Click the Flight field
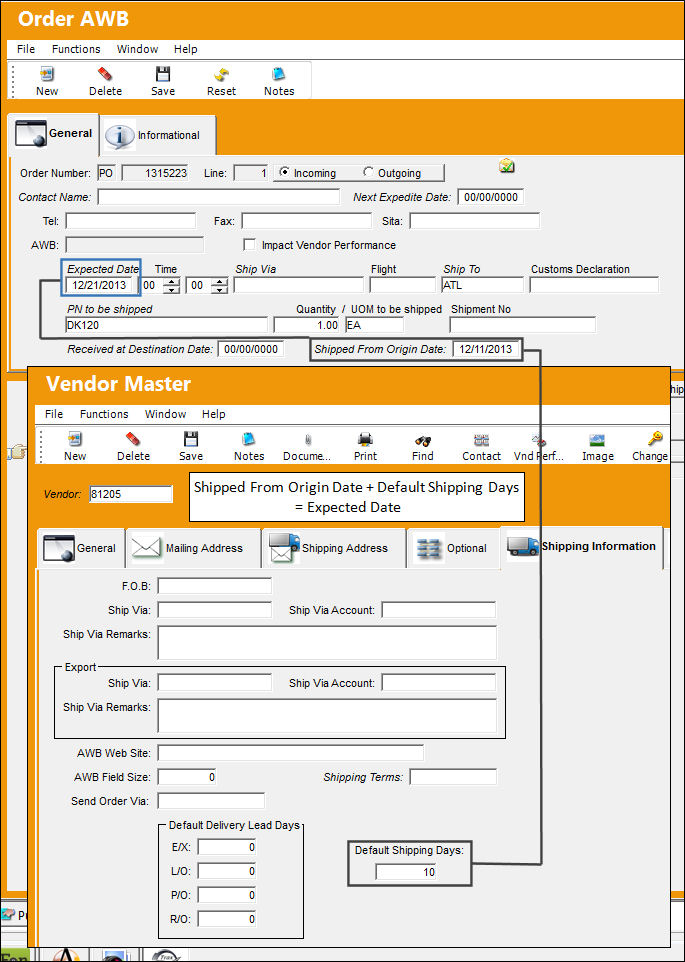 click(402, 285)
